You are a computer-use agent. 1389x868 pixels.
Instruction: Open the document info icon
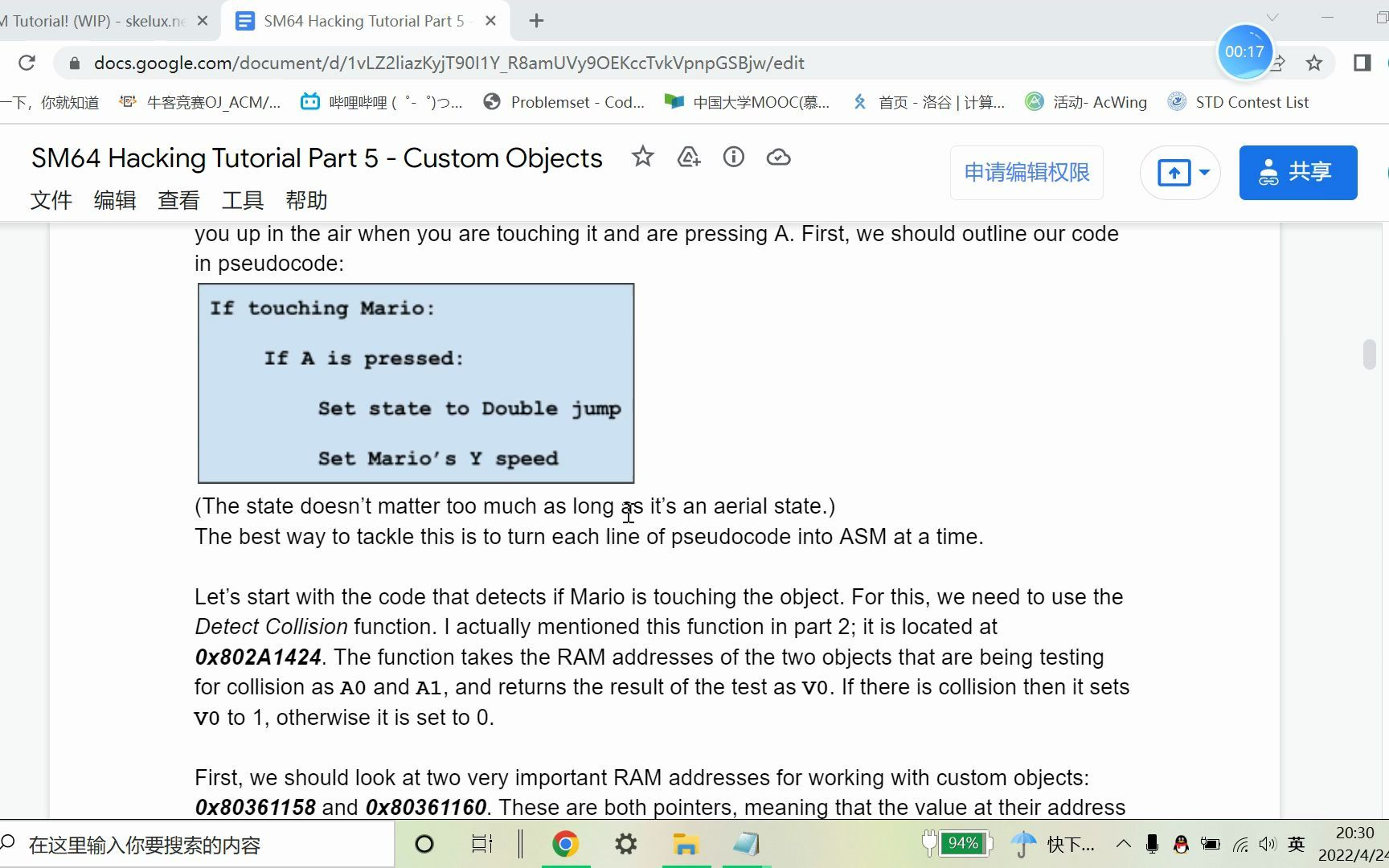733,157
